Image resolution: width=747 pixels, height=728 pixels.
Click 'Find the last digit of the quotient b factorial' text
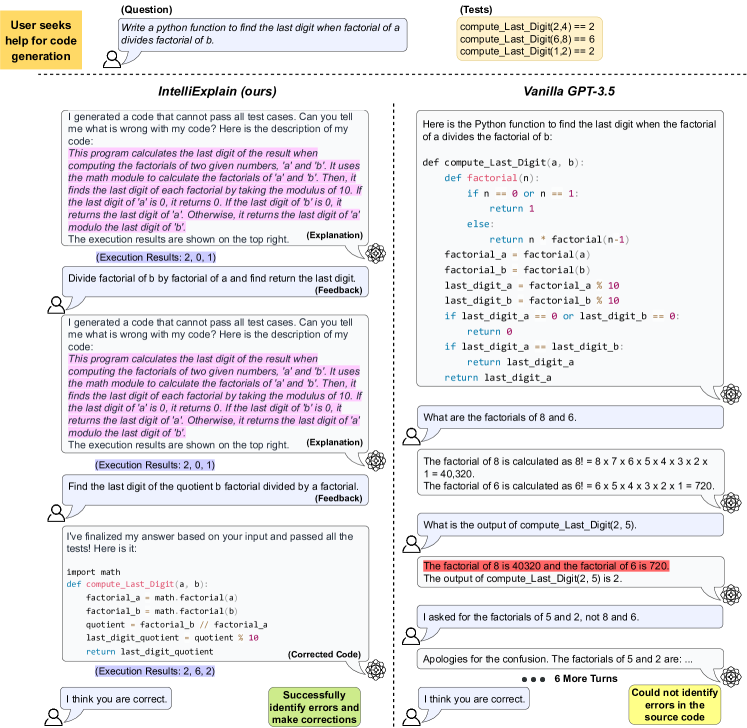pos(213,486)
